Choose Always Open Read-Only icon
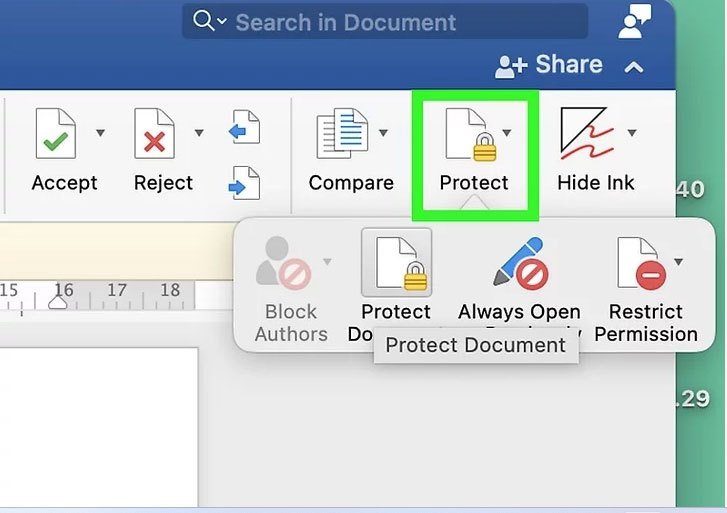This screenshot has width=727, height=513. [x=520, y=263]
